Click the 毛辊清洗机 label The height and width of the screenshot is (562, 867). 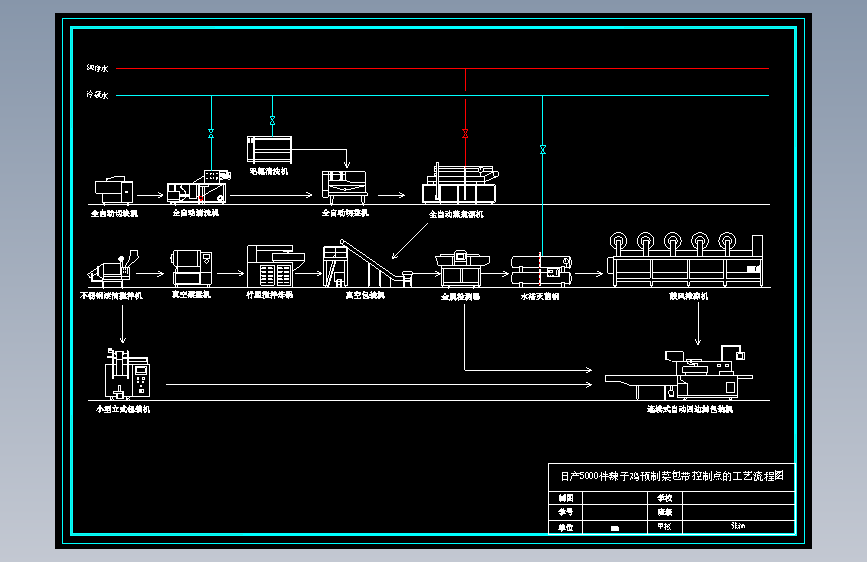click(269, 171)
